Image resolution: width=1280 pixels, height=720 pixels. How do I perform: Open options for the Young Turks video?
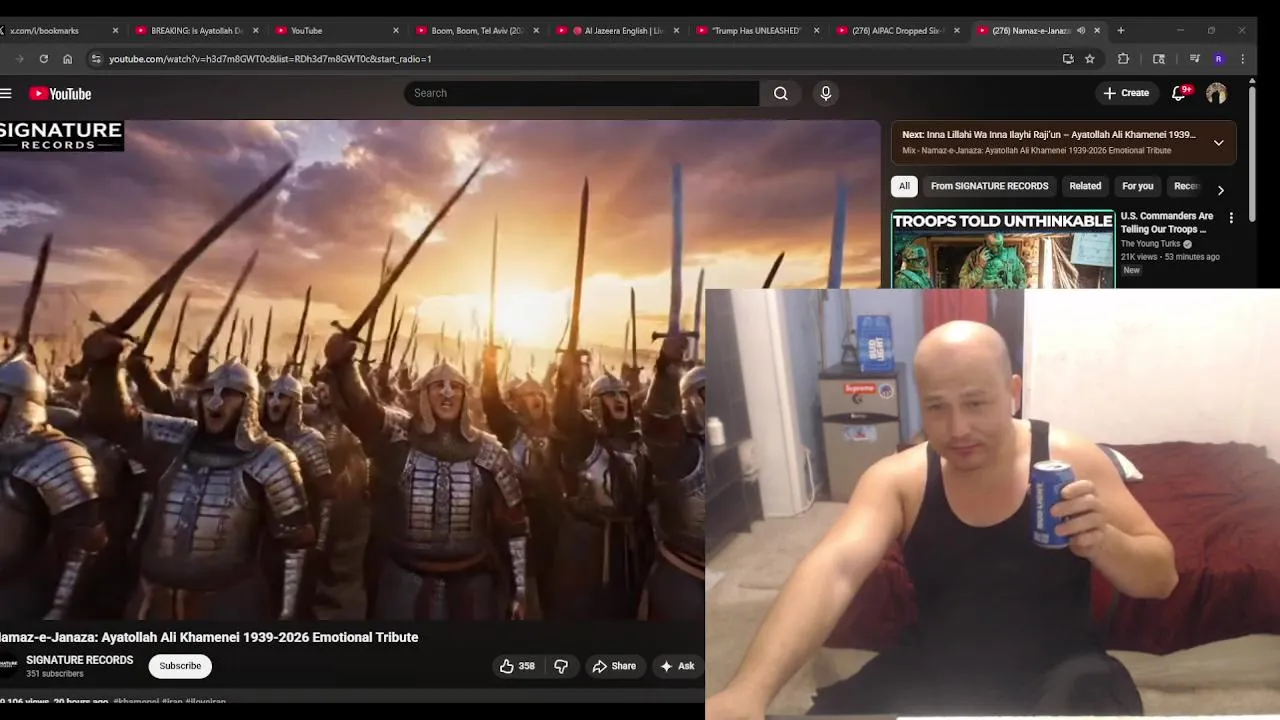tap(1231, 218)
